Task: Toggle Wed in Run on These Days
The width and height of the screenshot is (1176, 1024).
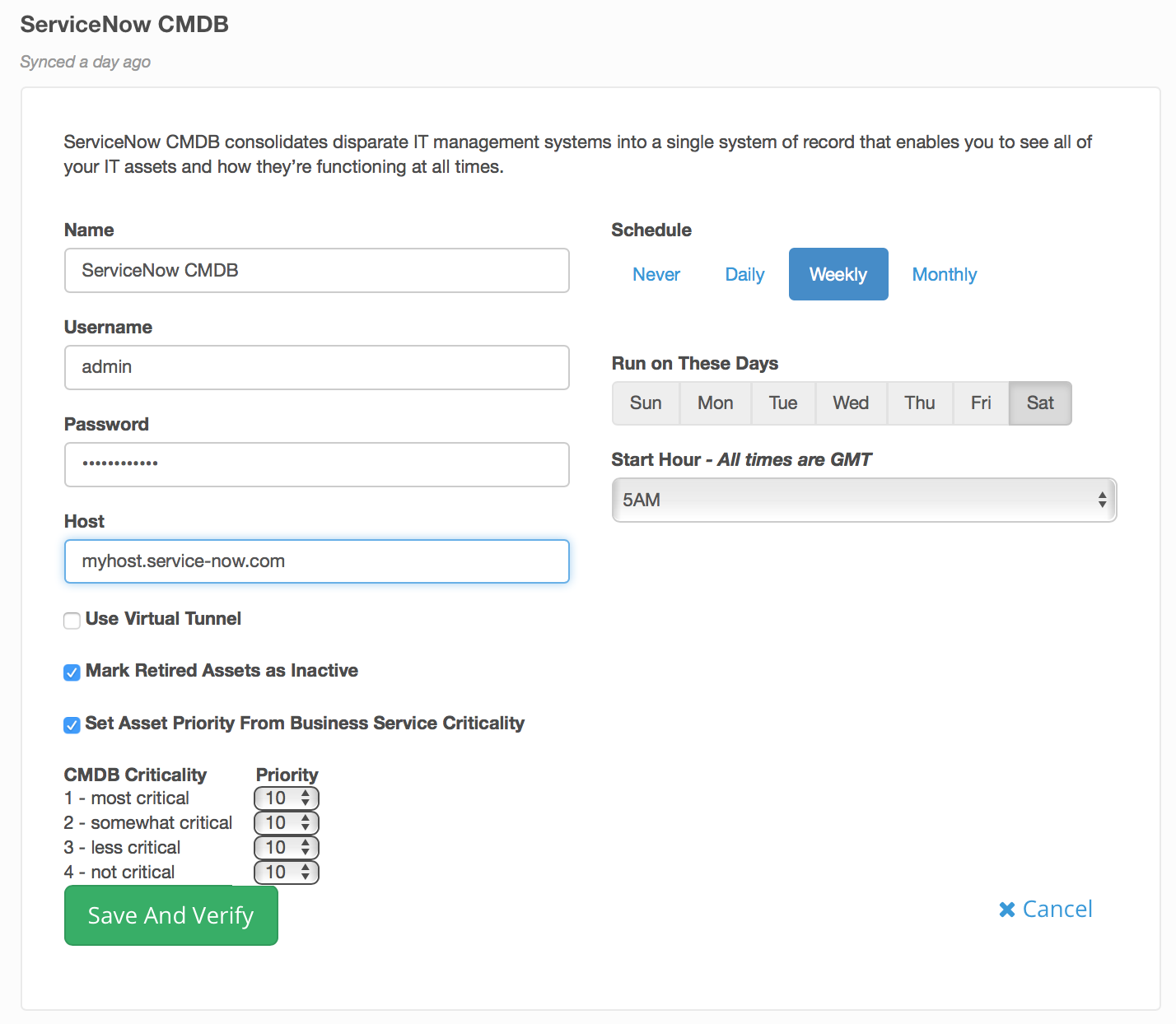Action: (x=851, y=403)
